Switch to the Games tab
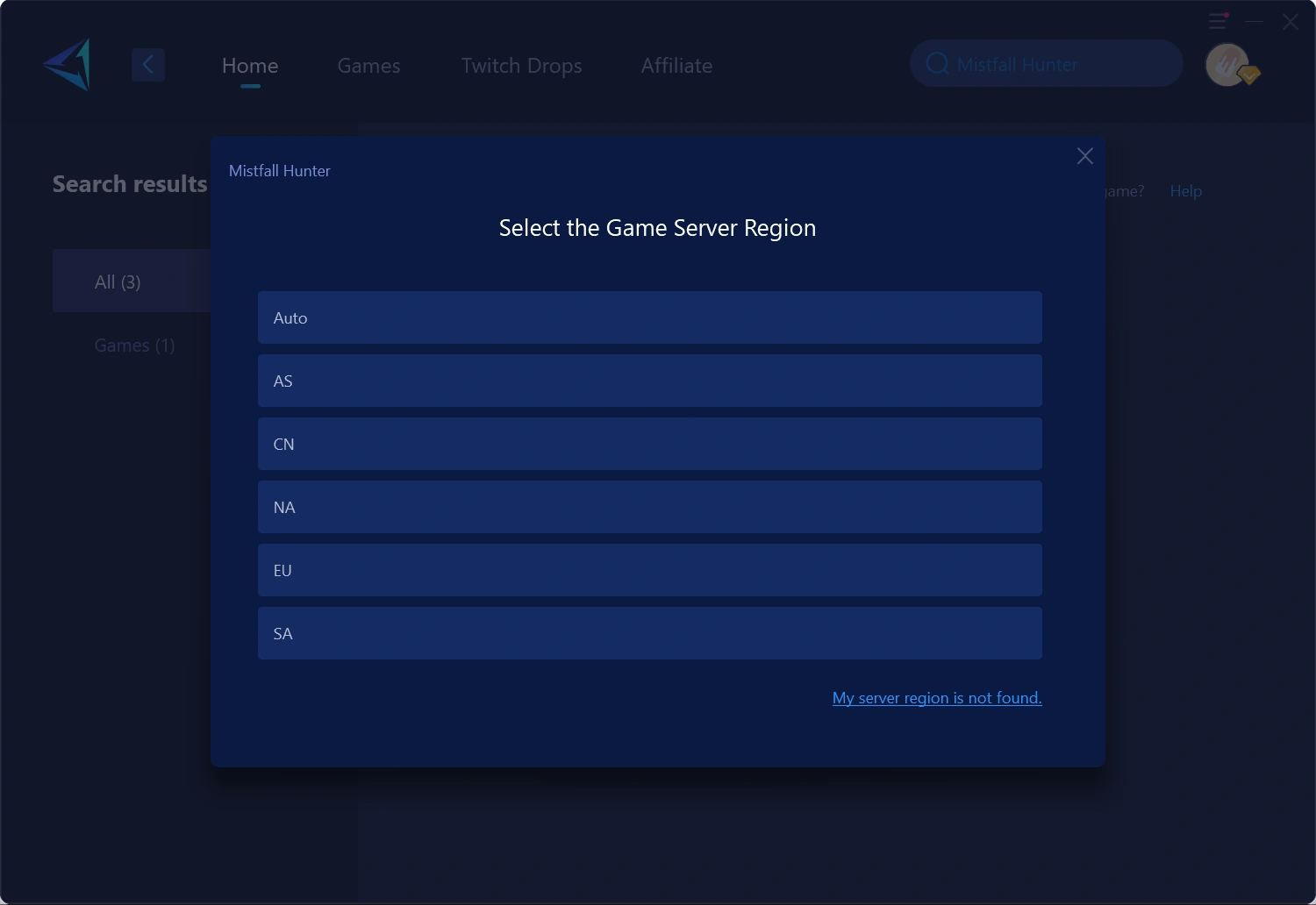 coord(368,66)
